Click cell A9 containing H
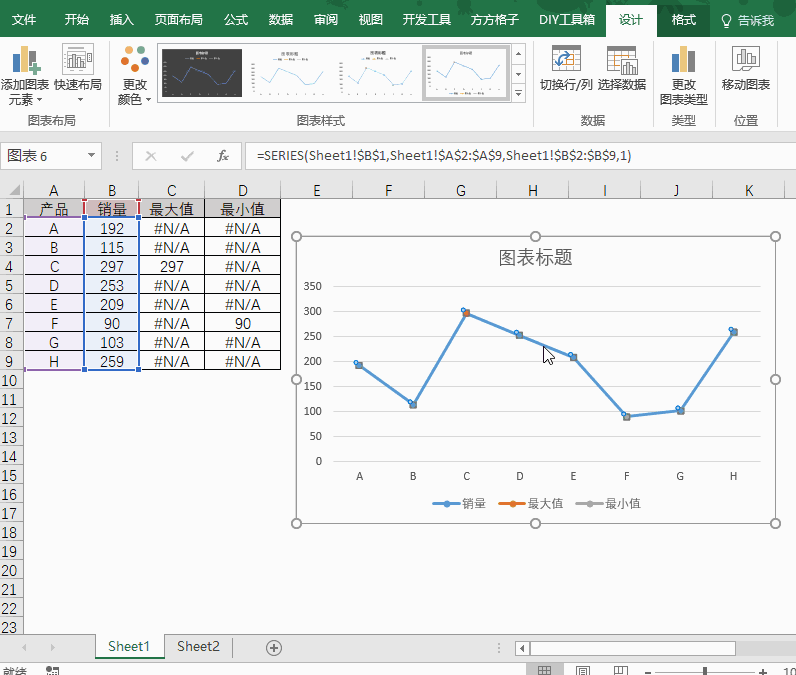 click(x=54, y=361)
